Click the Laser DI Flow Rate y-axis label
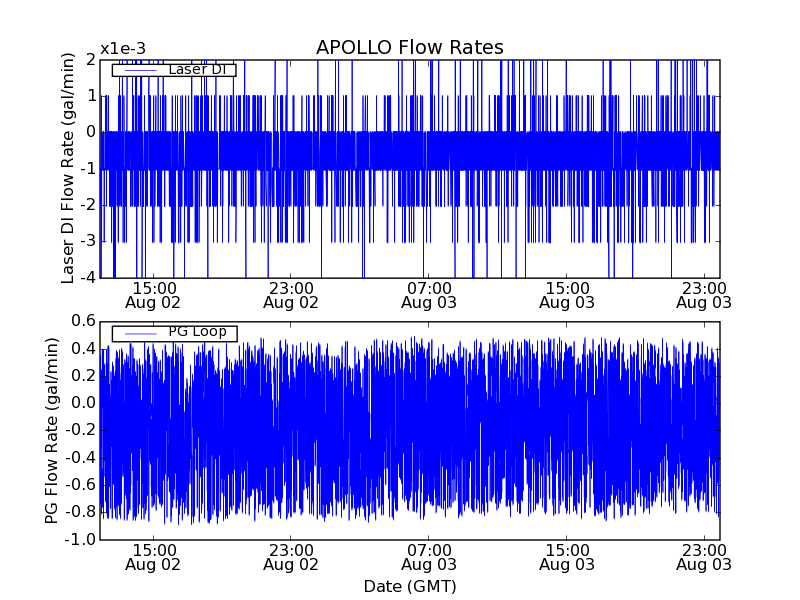The image size is (800, 600). [x=68, y=168]
